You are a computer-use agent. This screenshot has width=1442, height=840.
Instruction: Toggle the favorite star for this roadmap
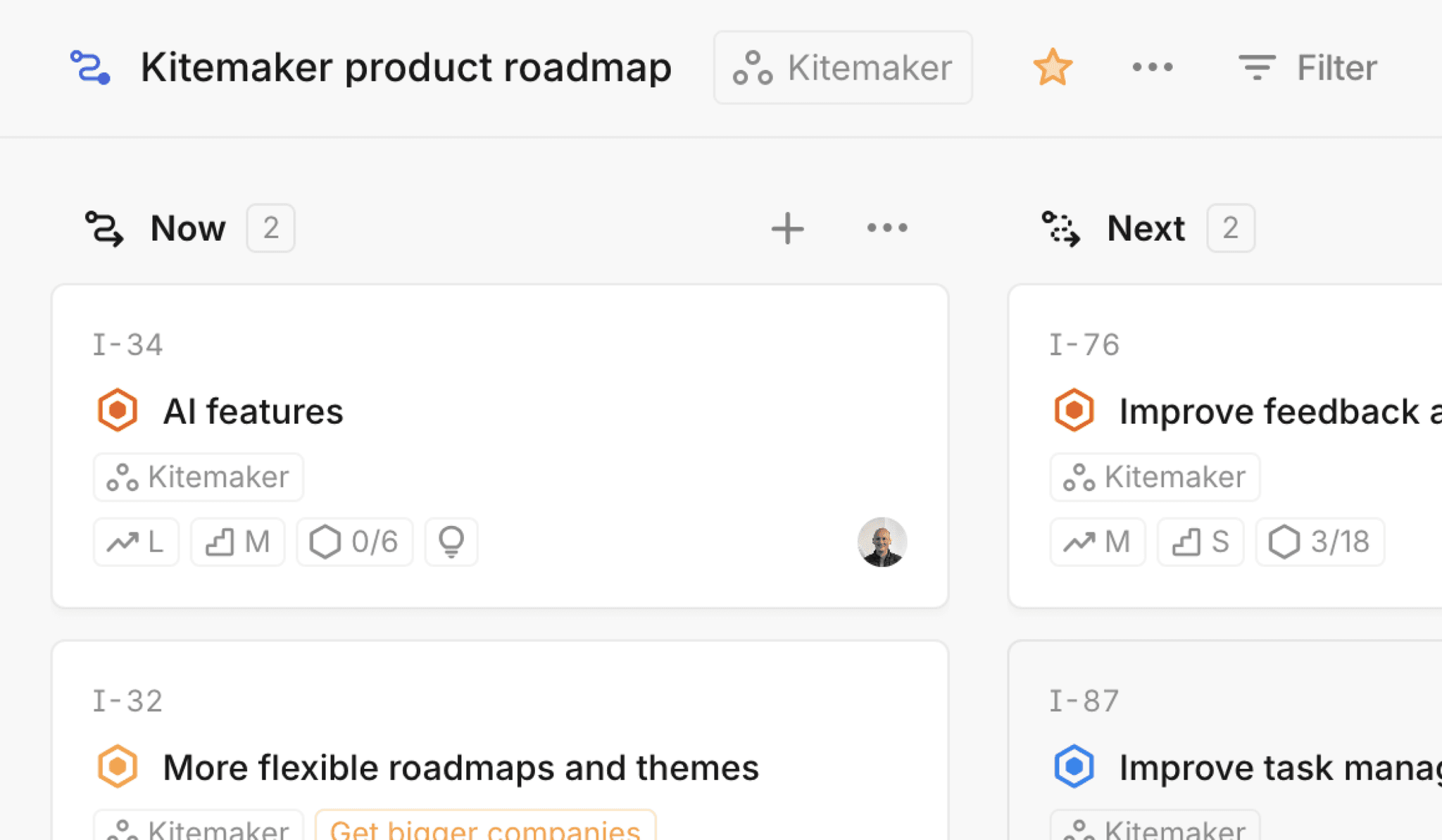(1053, 68)
